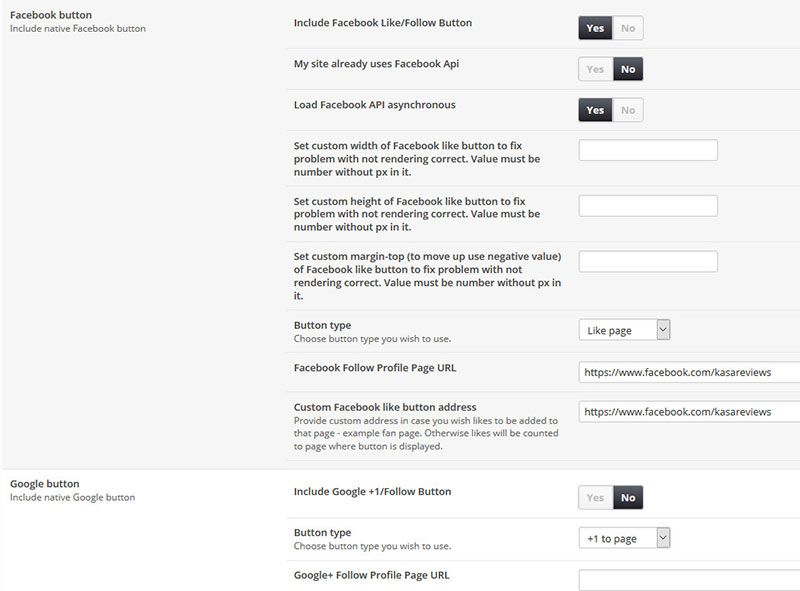The height and width of the screenshot is (591, 800).
Task: Set Include Facebook Like/Follow Button to Yes
Action: (x=595, y=28)
